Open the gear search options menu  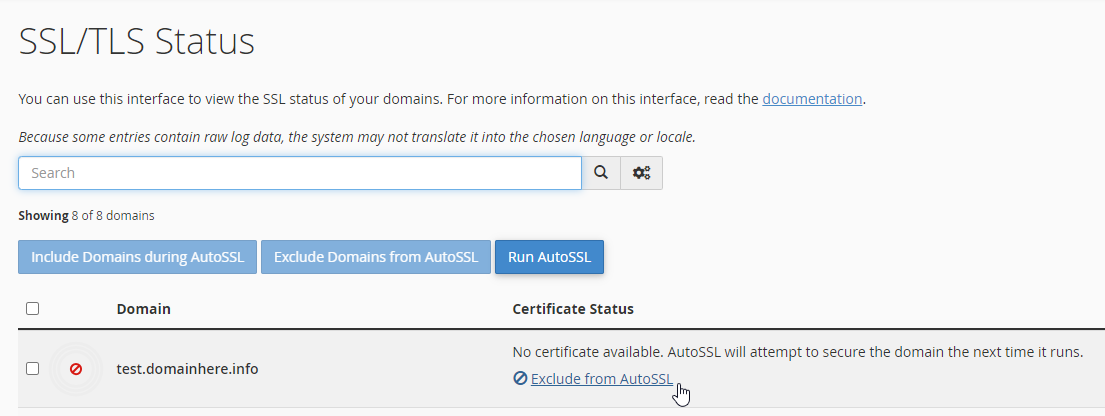click(x=641, y=173)
